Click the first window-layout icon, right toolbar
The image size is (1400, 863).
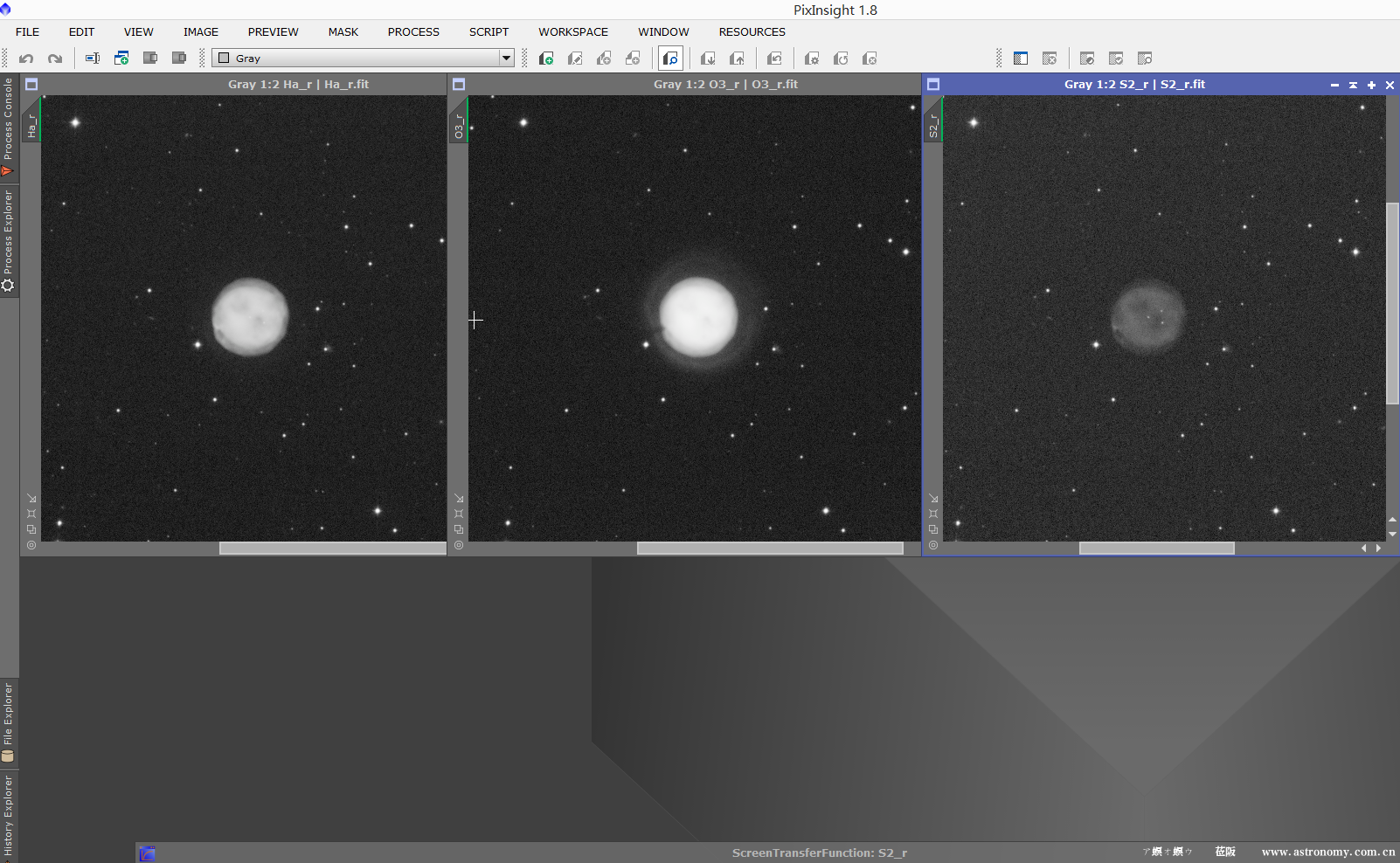tap(1021, 59)
